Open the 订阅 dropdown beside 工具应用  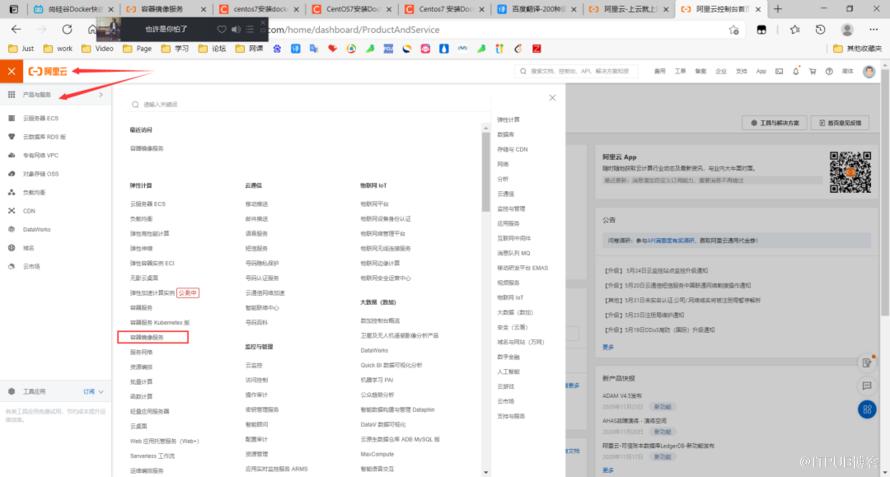tap(94, 392)
